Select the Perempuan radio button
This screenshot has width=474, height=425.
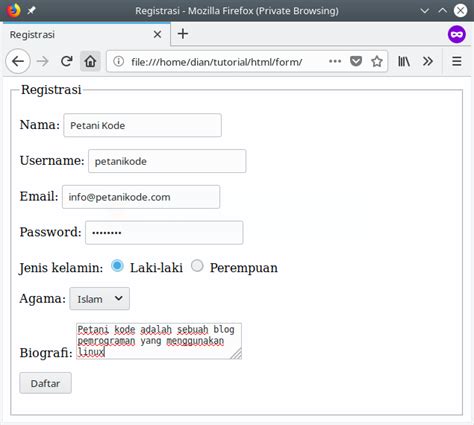[x=197, y=266]
